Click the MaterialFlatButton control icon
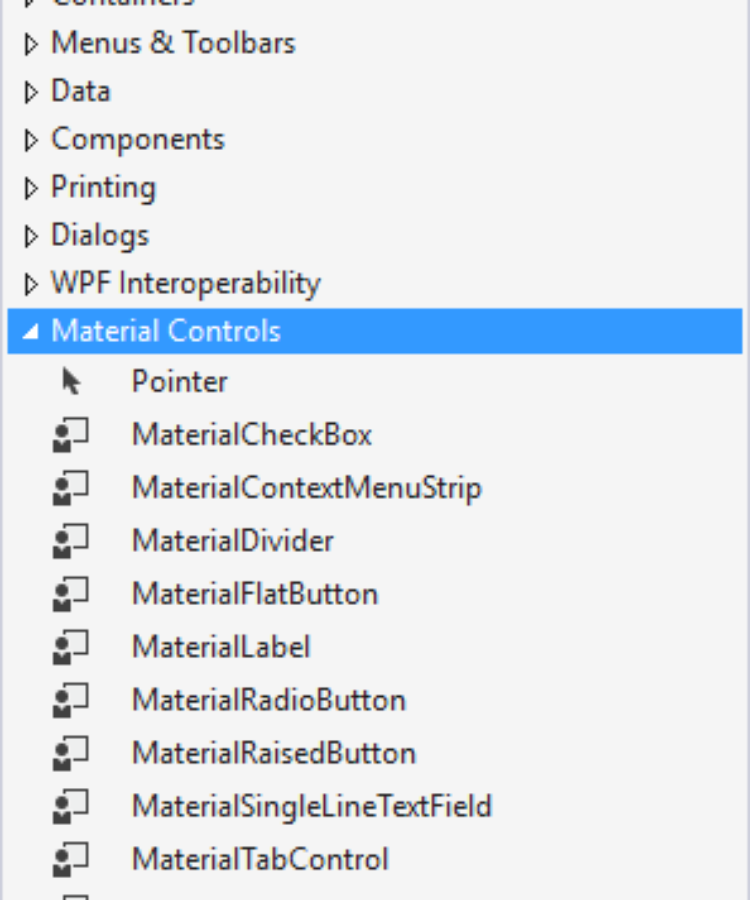750x900 pixels. point(70,594)
